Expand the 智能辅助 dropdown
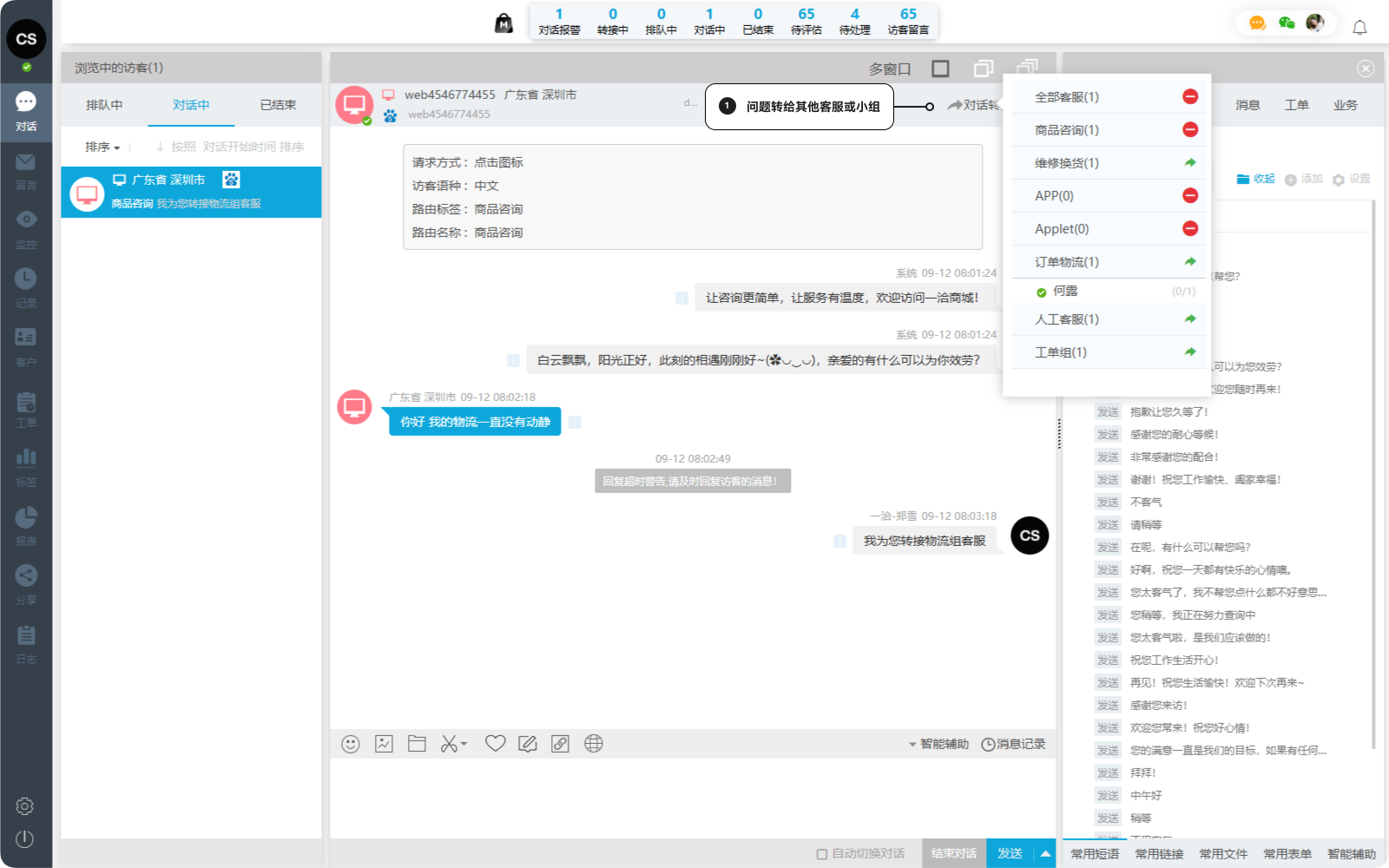The image size is (1389, 868). pyautogui.click(x=938, y=744)
